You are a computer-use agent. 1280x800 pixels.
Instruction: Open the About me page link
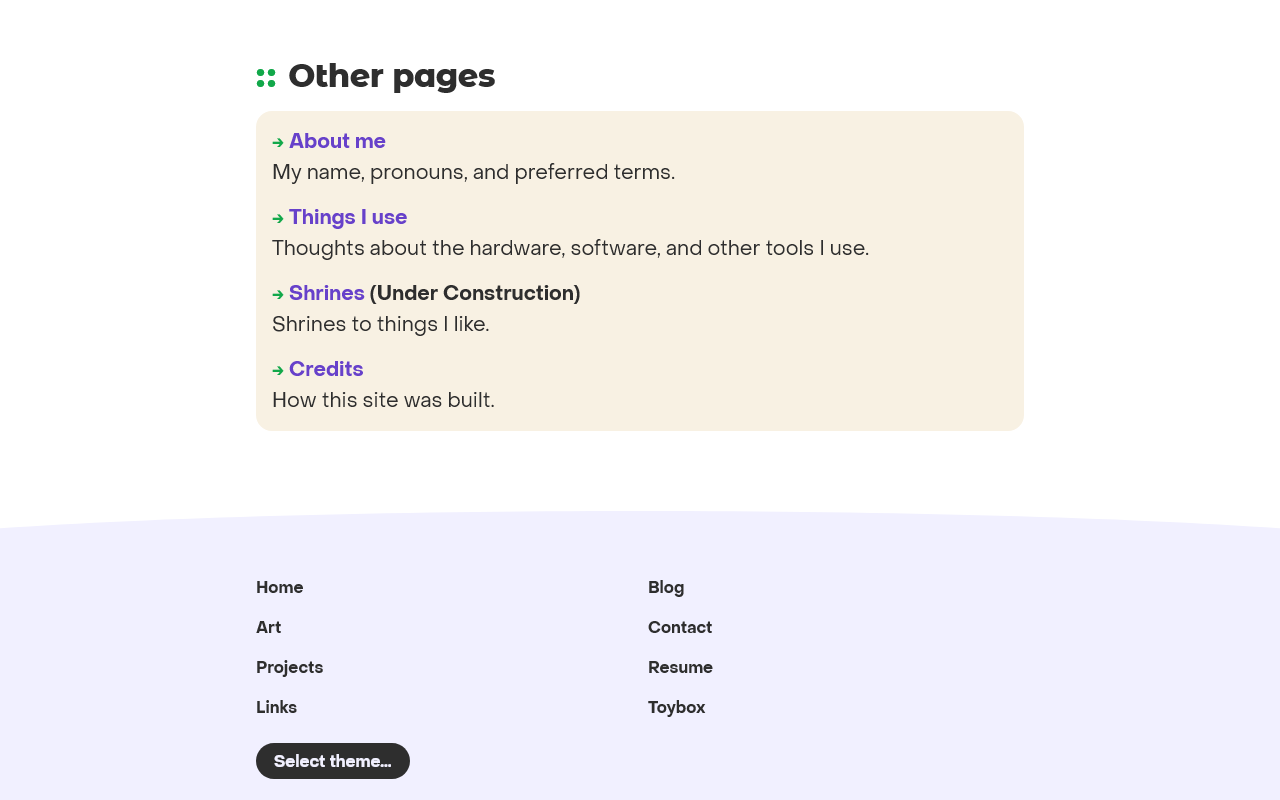click(x=337, y=141)
